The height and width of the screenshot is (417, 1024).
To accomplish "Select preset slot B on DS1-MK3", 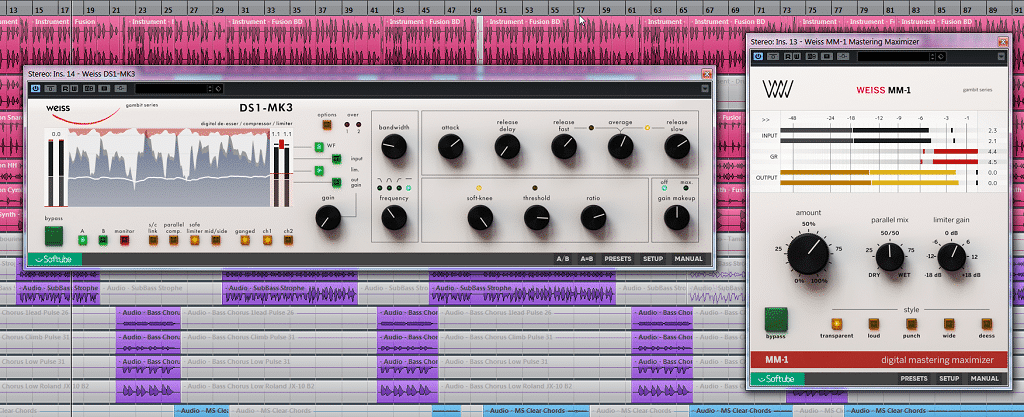I will 103,240.
